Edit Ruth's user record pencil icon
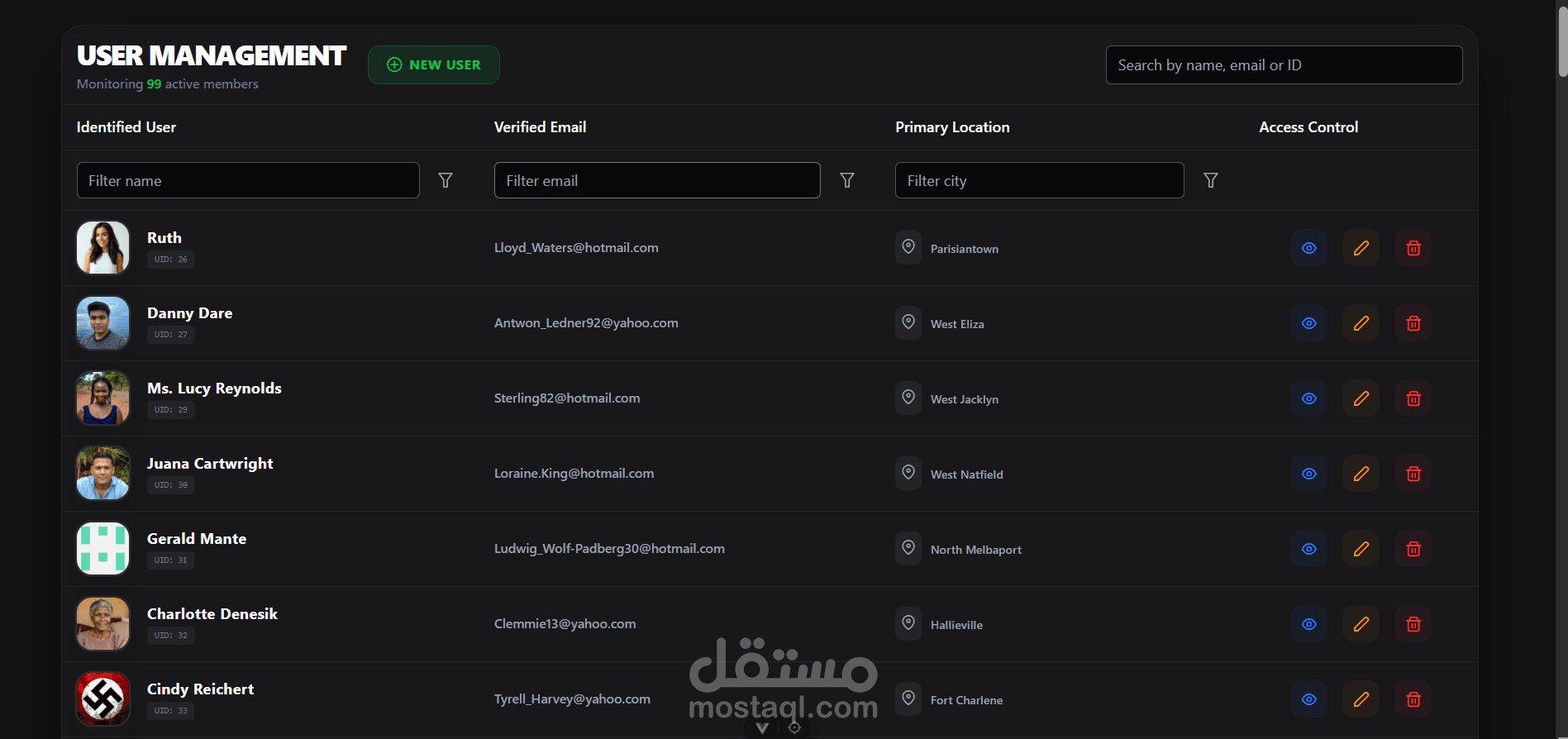The image size is (1568, 739). tap(1361, 248)
